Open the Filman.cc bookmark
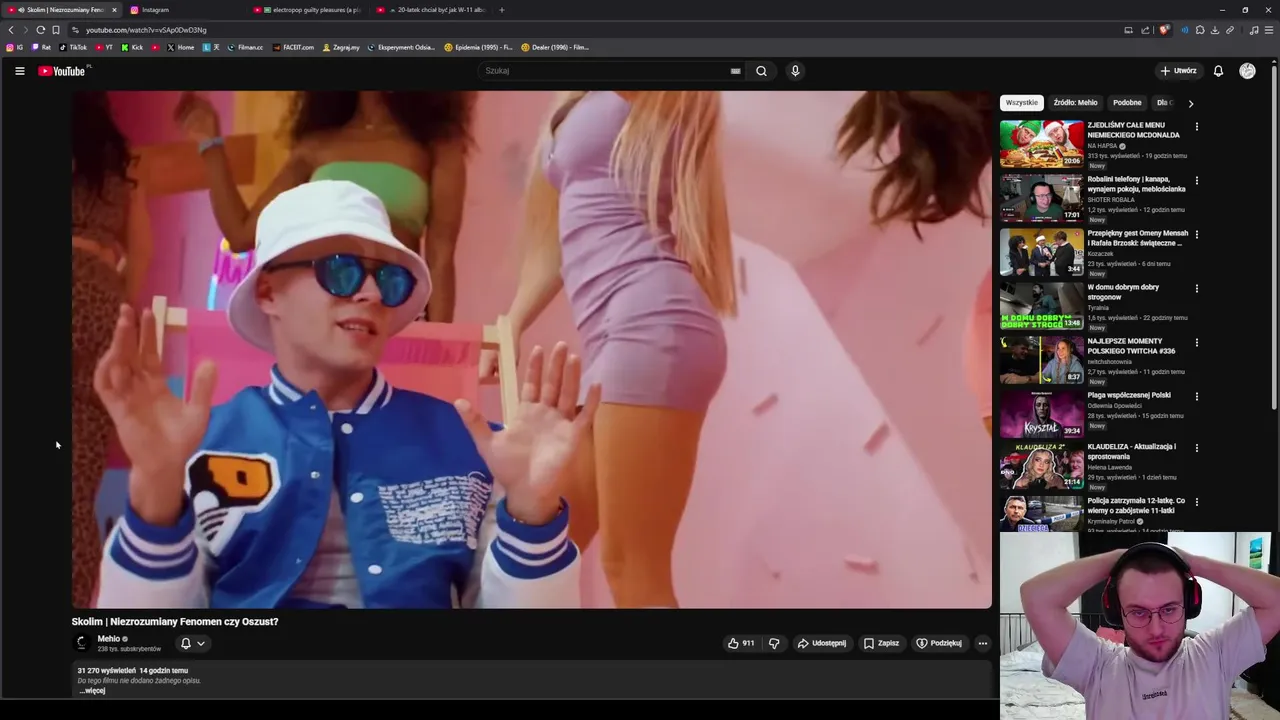The width and height of the screenshot is (1280, 720). pyautogui.click(x=245, y=47)
